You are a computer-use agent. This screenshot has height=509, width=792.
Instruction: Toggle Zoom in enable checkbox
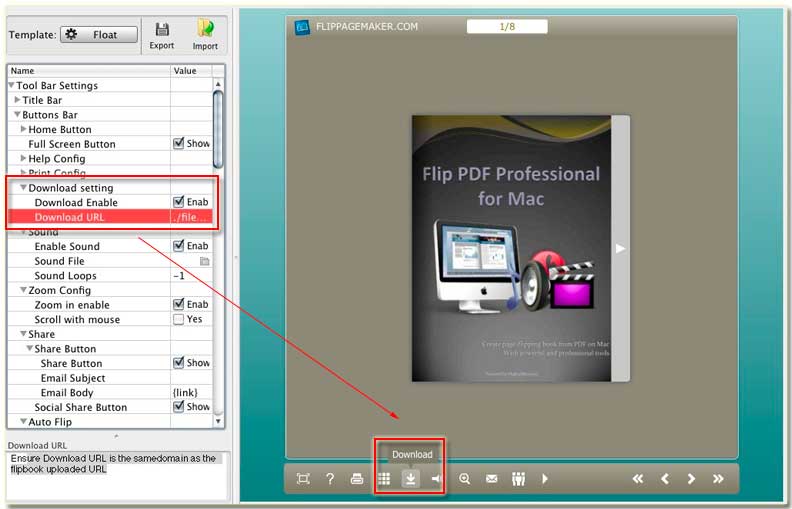point(178,304)
